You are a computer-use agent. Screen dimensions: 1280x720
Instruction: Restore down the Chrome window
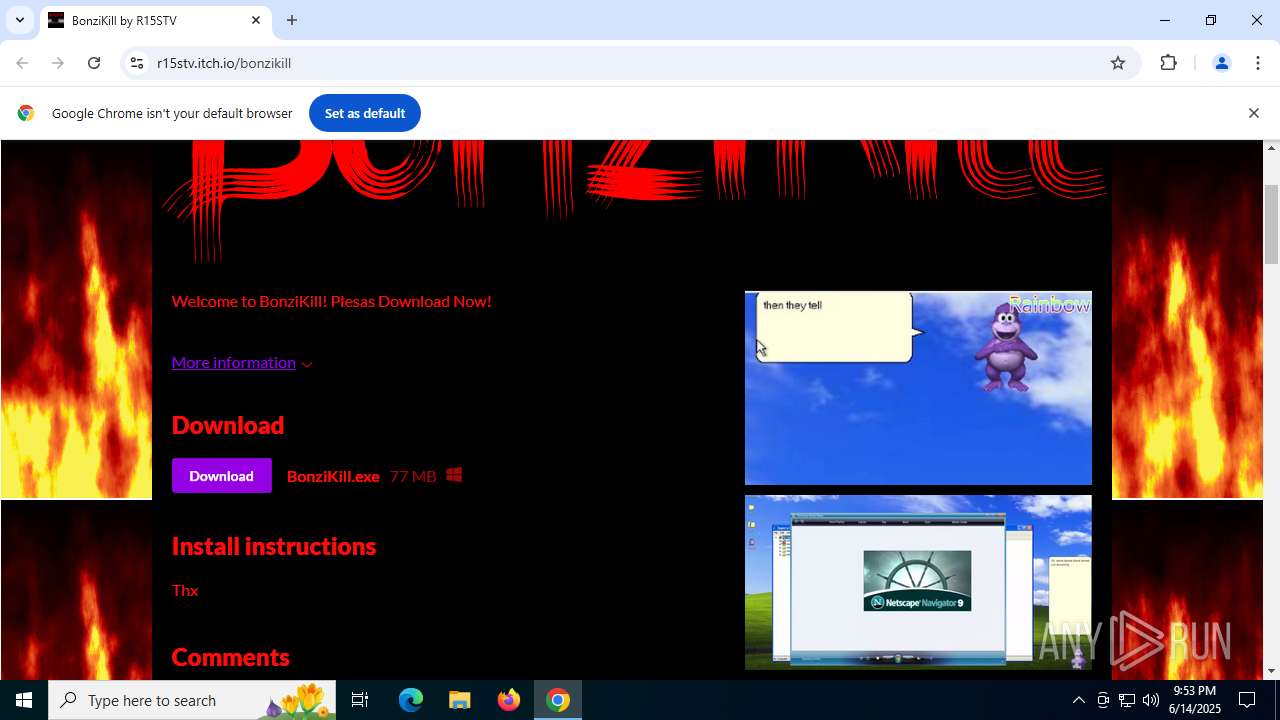[1211, 20]
